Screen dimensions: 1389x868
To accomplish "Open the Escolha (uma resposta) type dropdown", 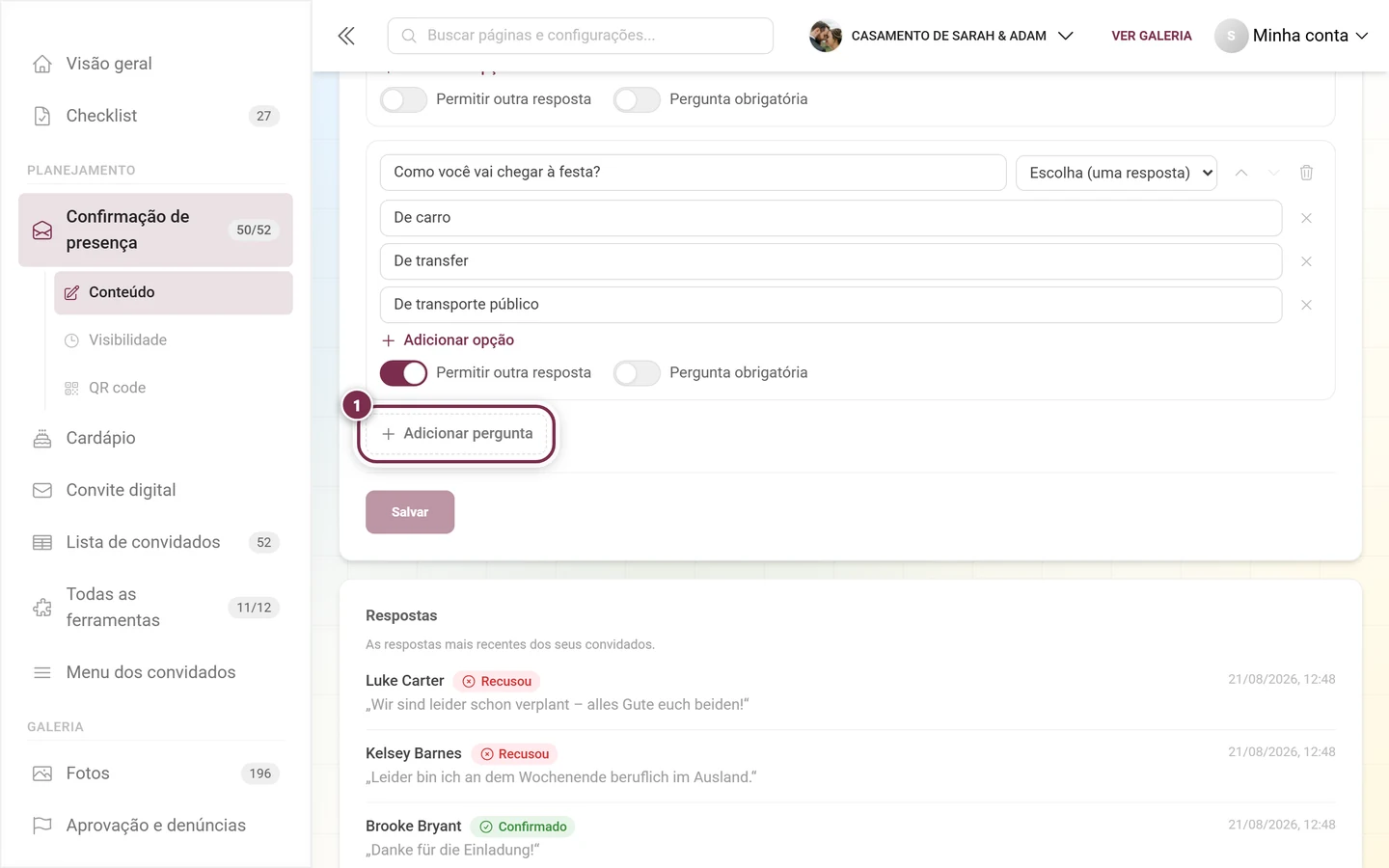I will point(1116,173).
